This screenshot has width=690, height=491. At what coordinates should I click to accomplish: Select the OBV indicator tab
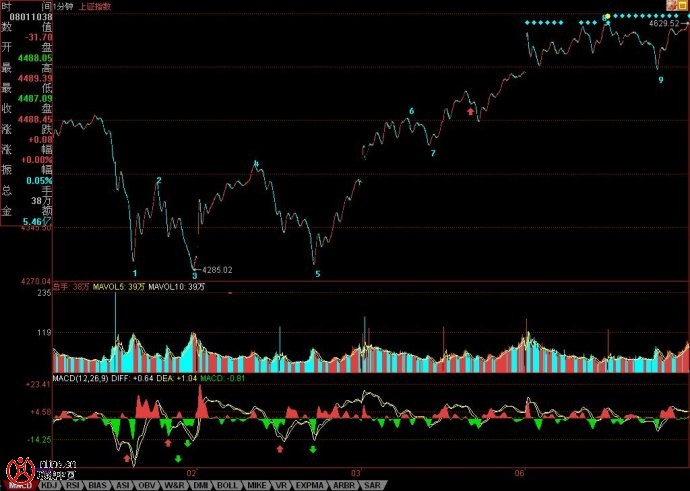[x=148, y=485]
